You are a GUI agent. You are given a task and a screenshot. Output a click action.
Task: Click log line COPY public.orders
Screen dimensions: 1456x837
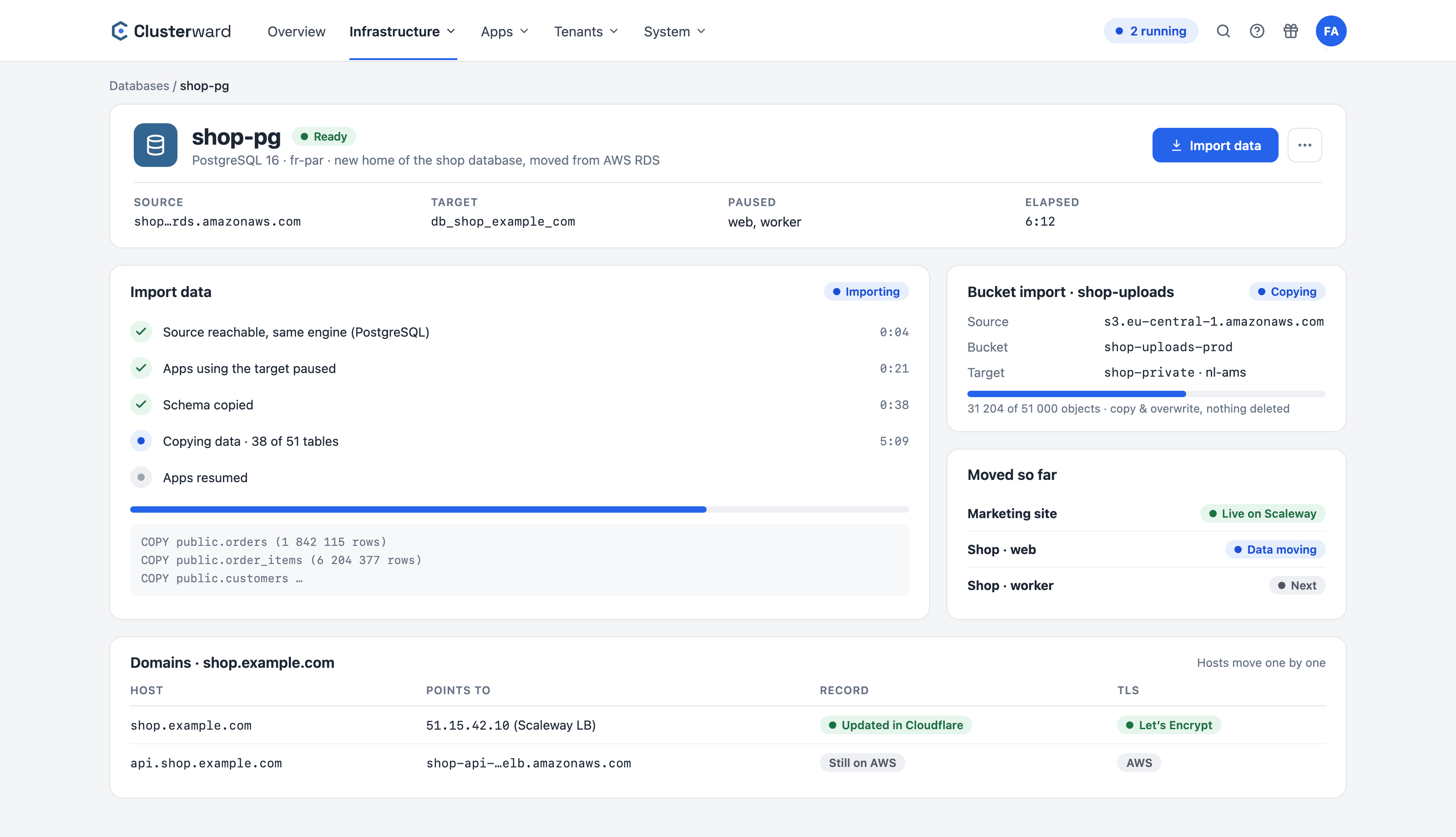[264, 541]
